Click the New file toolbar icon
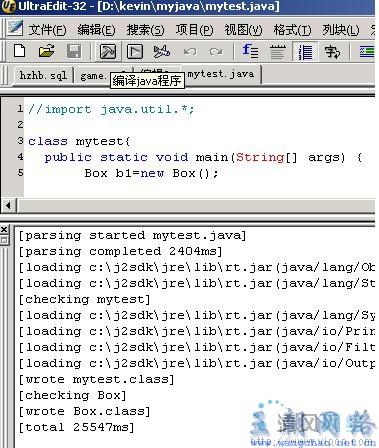 point(20,51)
